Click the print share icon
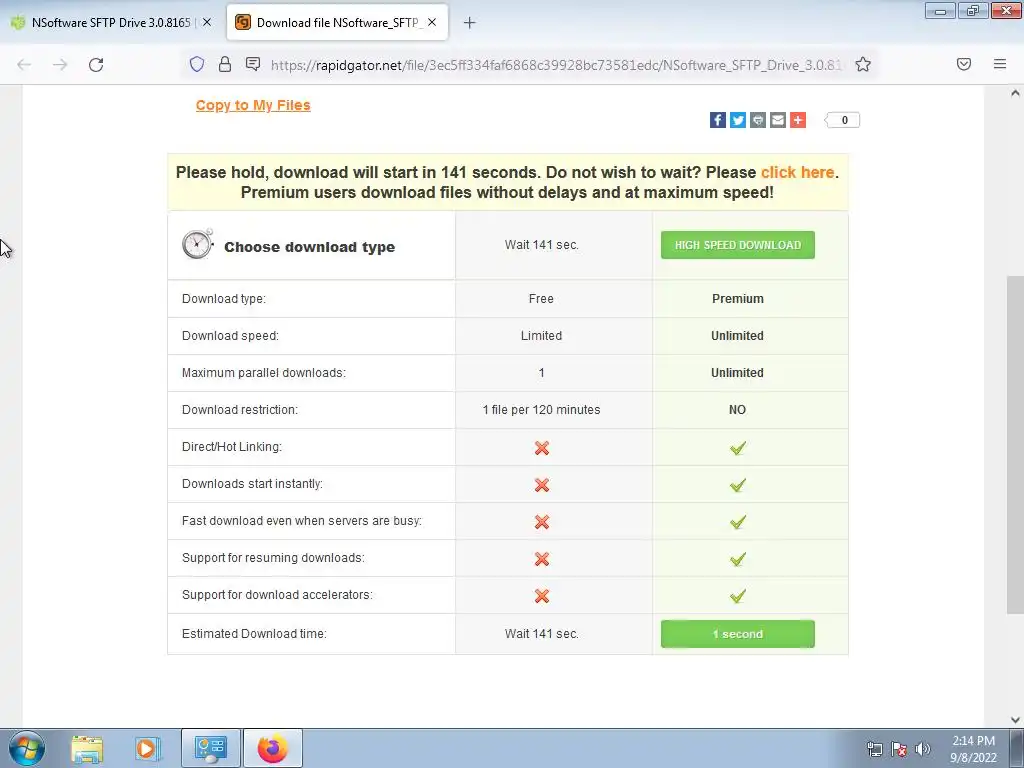Image resolution: width=1024 pixels, height=768 pixels. click(x=758, y=120)
